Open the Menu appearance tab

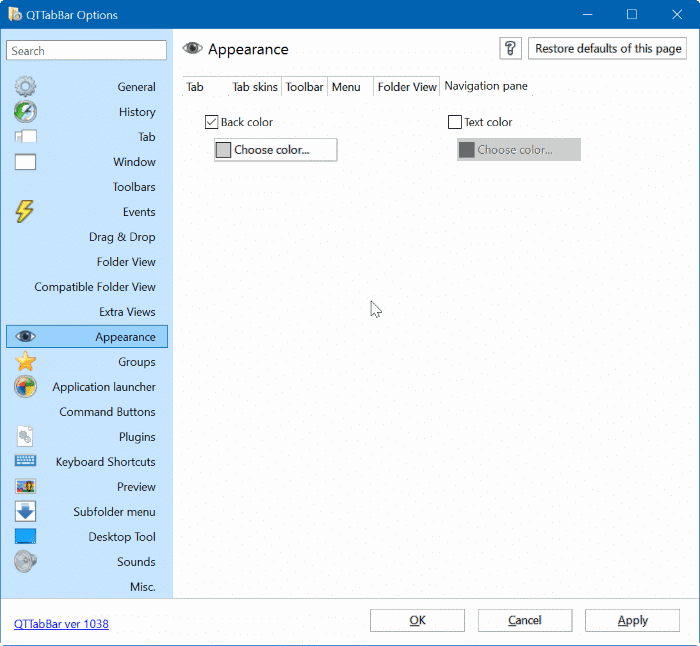[x=346, y=87]
